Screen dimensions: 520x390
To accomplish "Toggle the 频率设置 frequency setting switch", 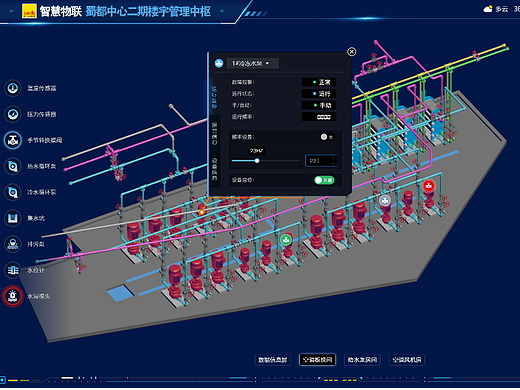I will [327, 137].
